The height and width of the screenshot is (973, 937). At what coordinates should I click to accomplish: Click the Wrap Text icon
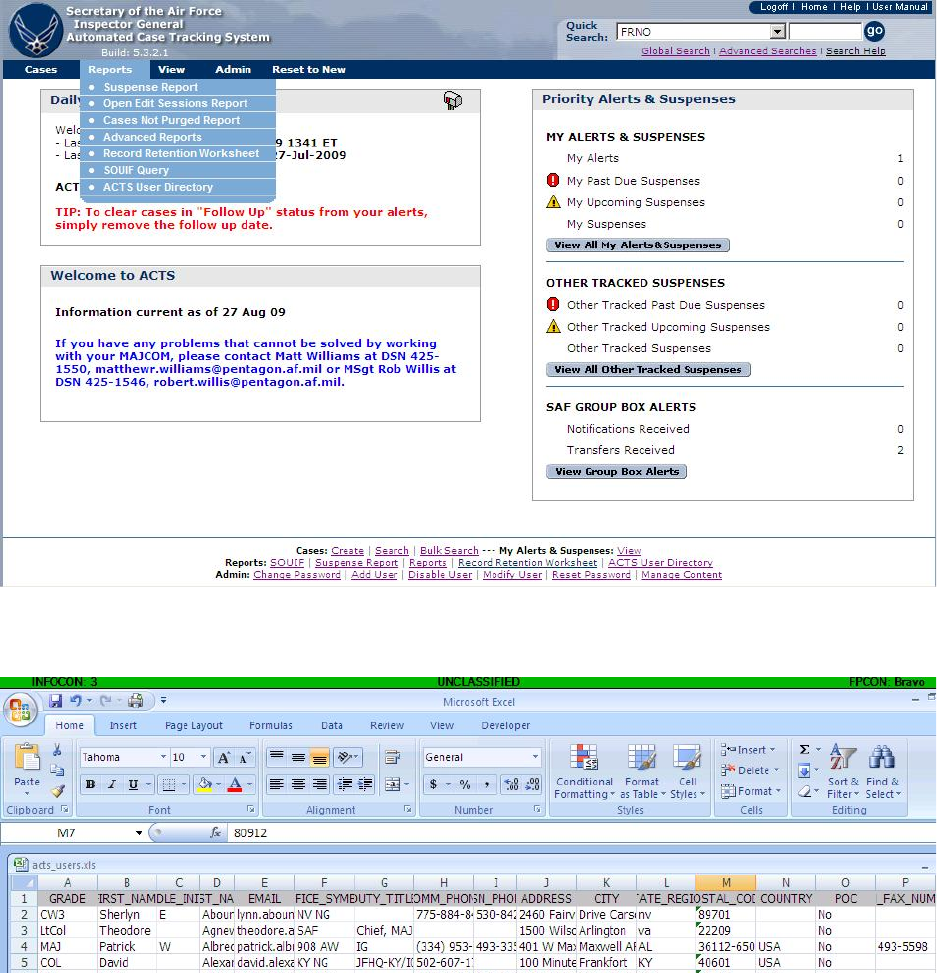coord(392,757)
